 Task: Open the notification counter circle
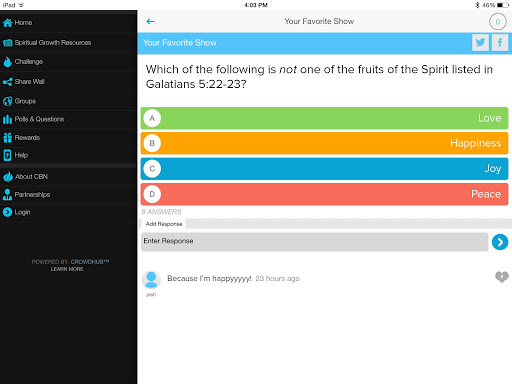(x=497, y=22)
